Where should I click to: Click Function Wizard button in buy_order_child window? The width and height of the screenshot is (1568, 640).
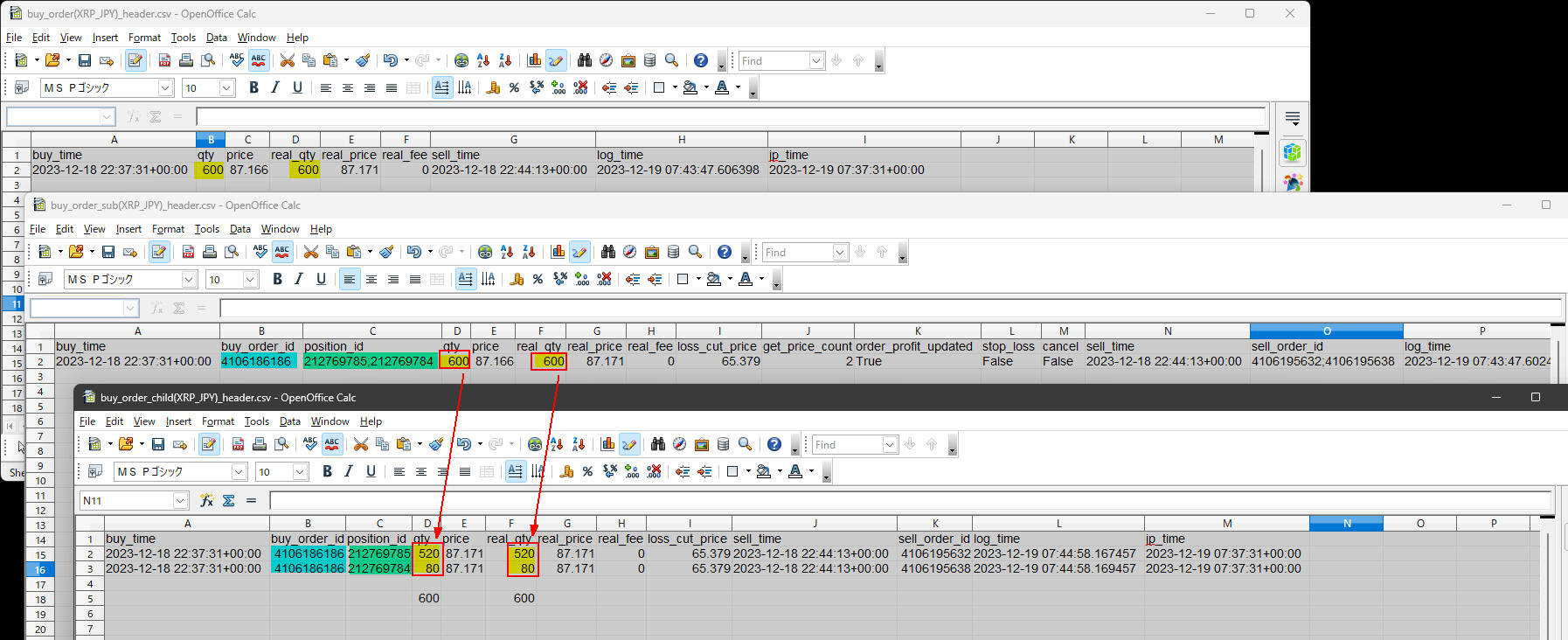(x=207, y=500)
